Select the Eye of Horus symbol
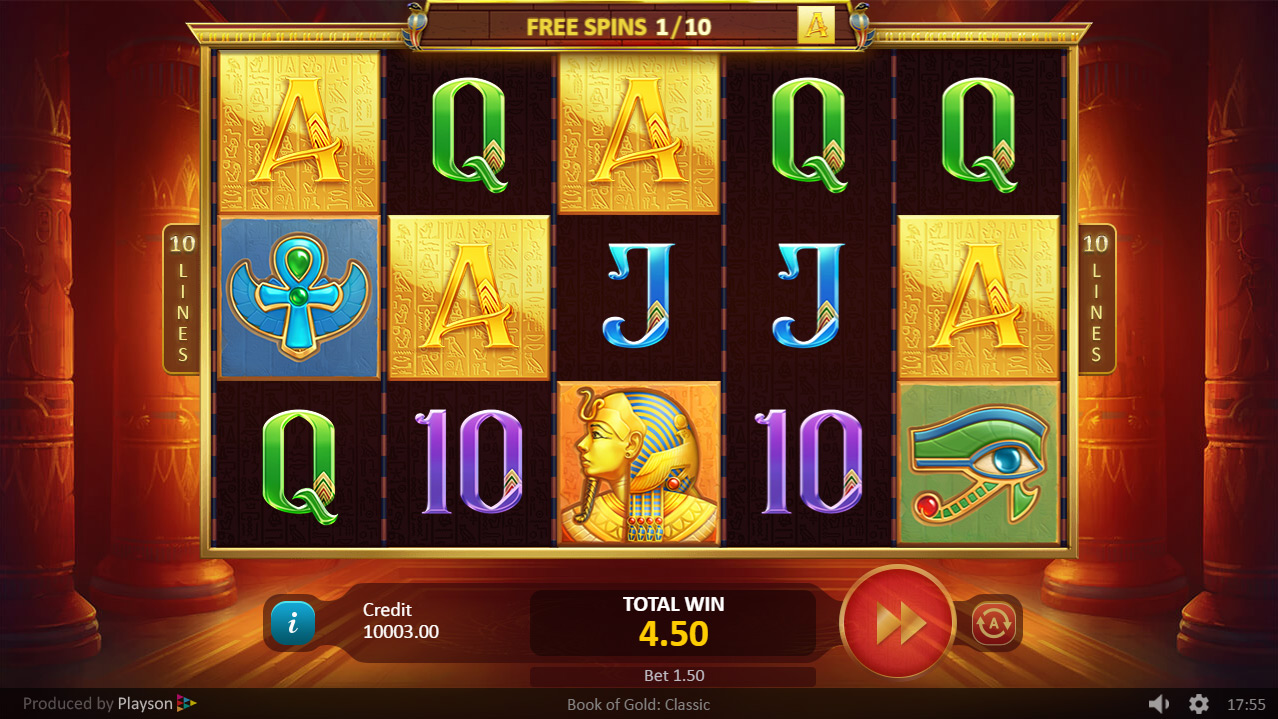1278x719 pixels. coord(979,463)
